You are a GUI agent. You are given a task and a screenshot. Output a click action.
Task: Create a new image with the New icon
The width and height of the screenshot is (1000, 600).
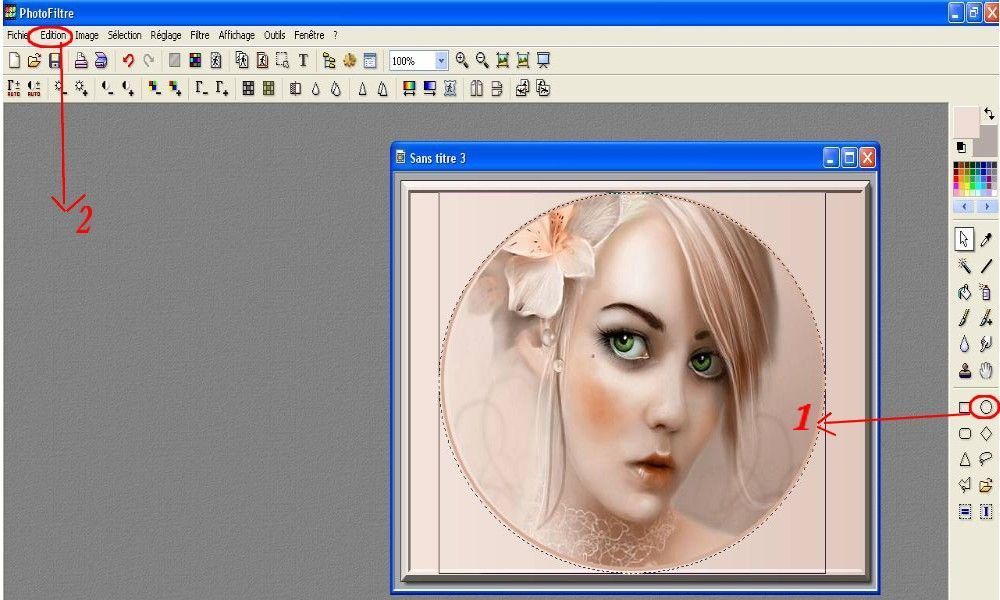14,61
